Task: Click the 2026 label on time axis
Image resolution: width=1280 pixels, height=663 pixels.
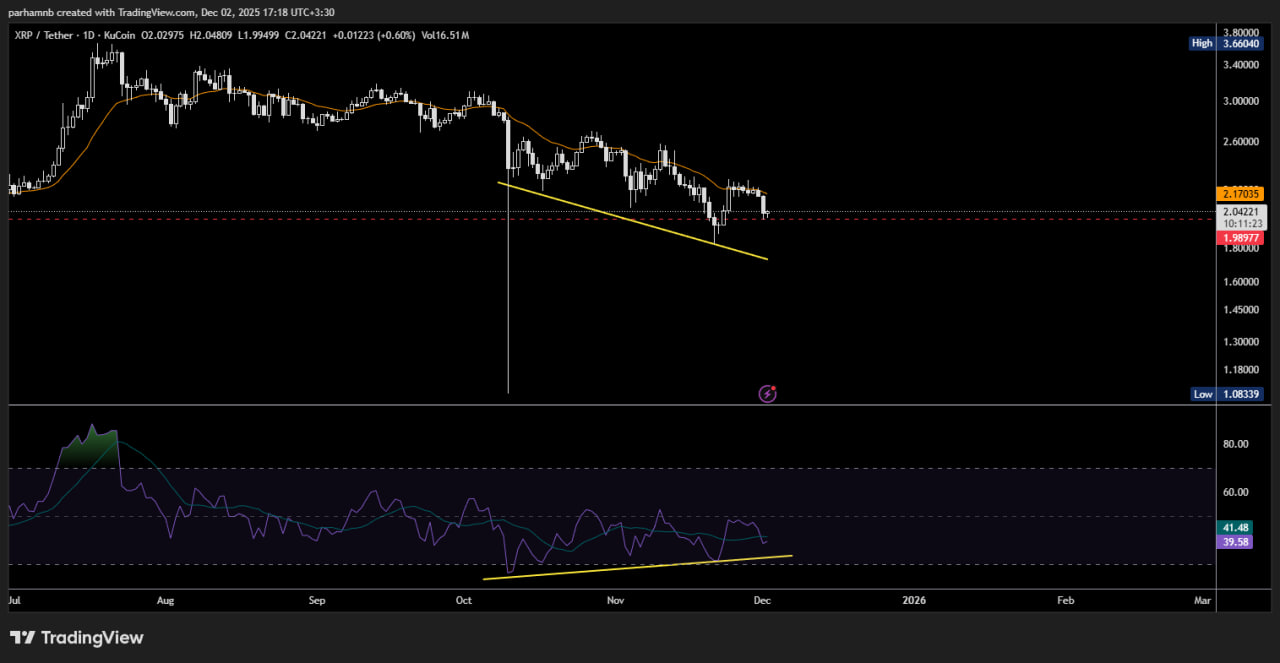Action: click(x=913, y=600)
